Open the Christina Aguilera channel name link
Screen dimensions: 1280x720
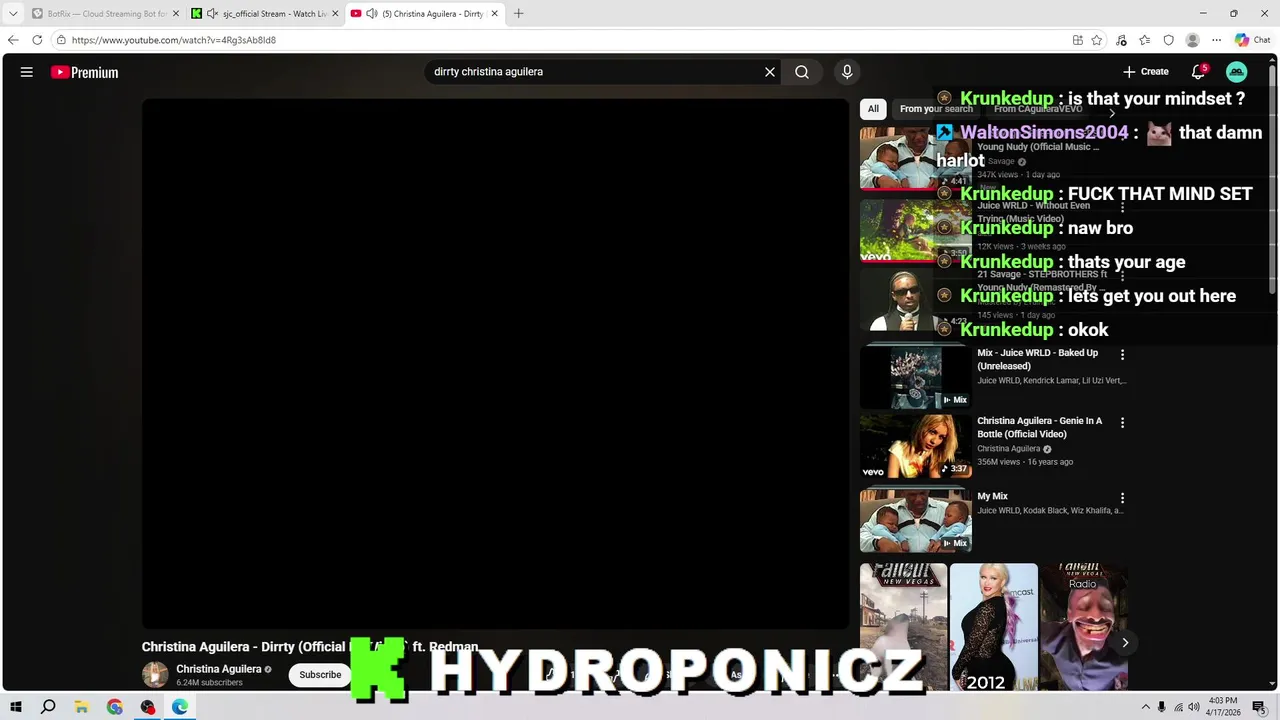(x=218, y=669)
